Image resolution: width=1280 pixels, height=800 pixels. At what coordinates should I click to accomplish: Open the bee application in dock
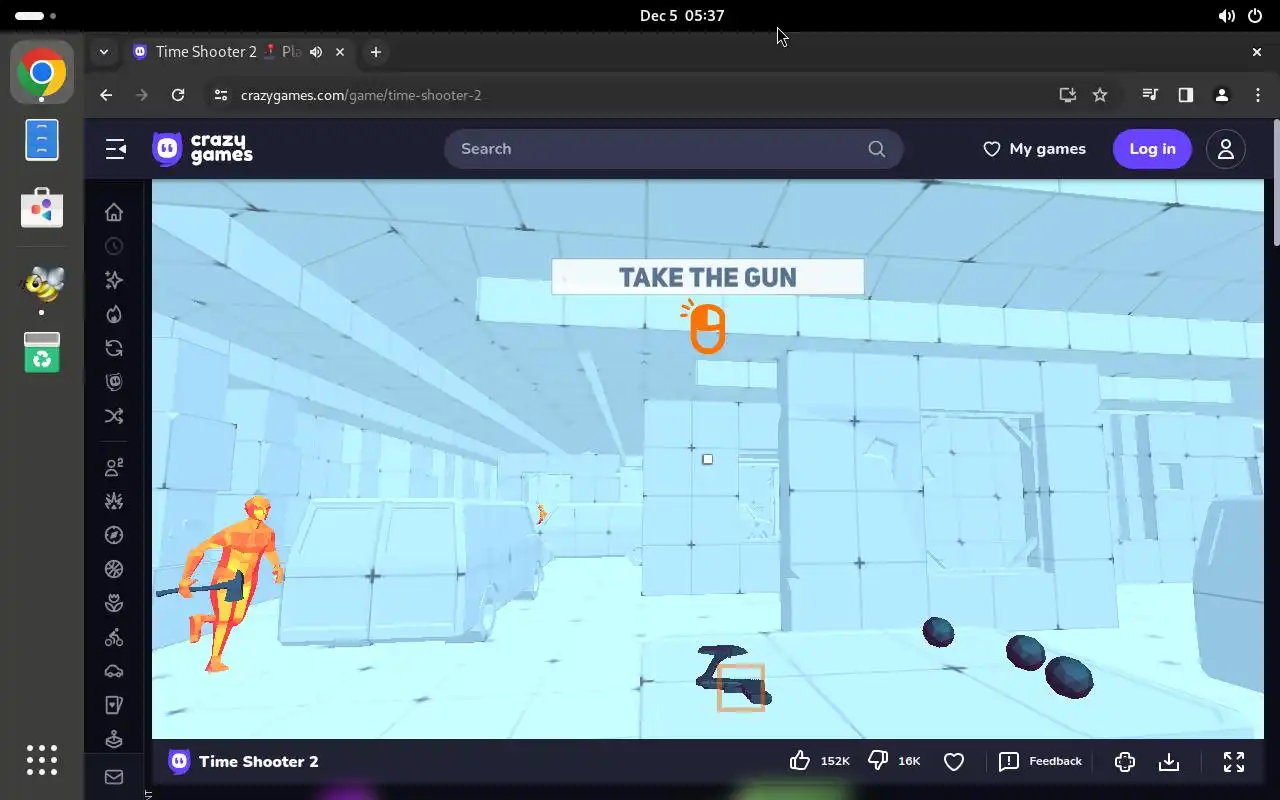[42, 284]
